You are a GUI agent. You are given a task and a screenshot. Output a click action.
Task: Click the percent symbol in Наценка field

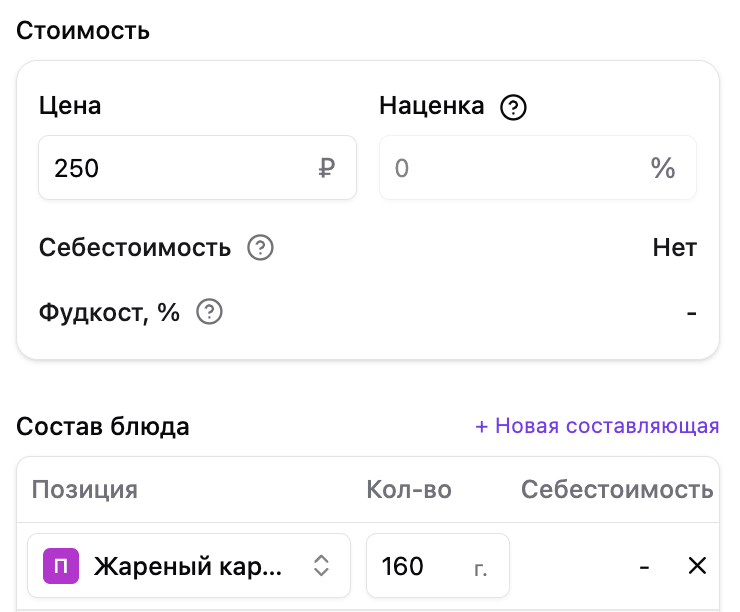pyautogui.click(x=663, y=168)
